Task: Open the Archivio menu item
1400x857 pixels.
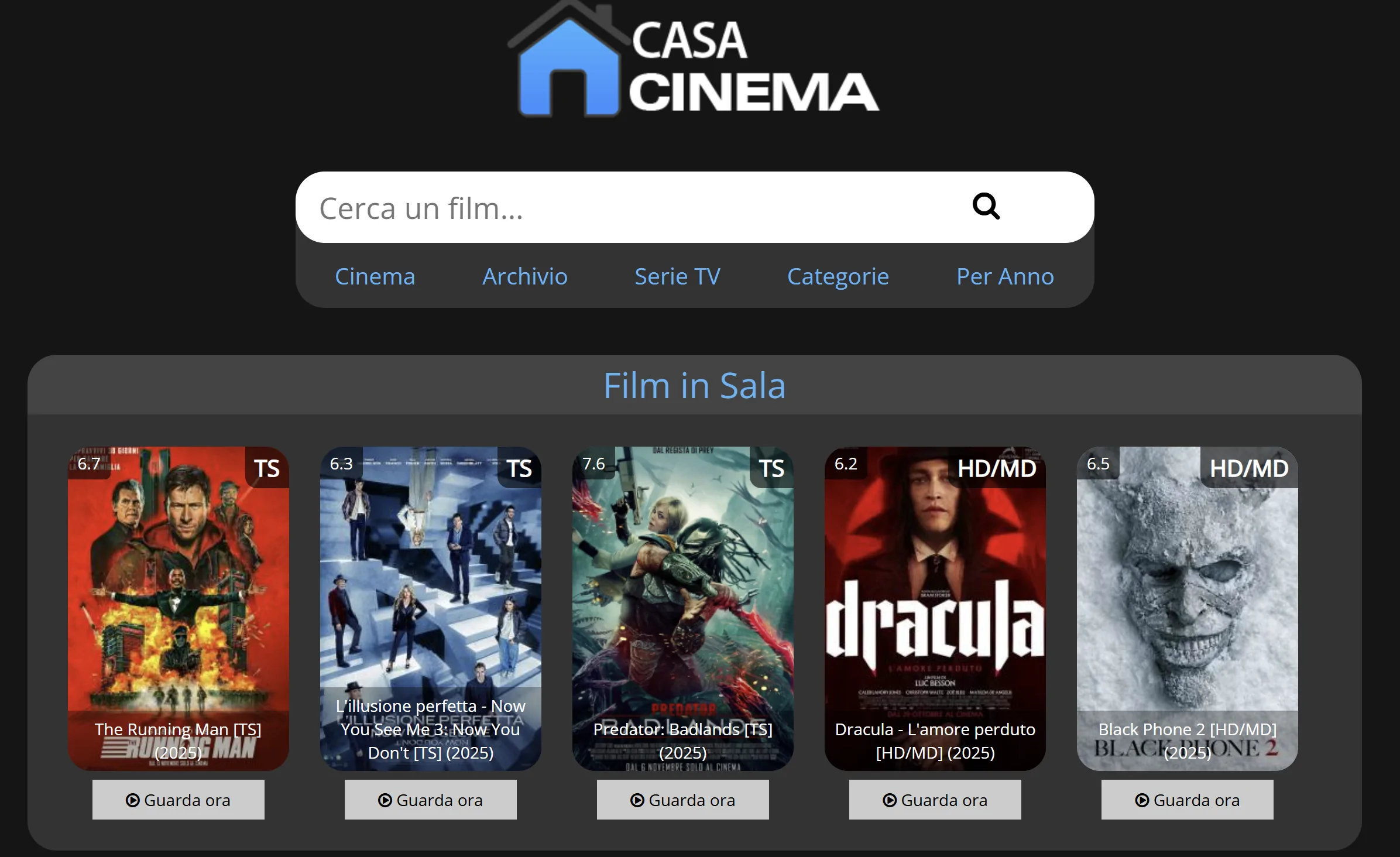Action: 525,276
